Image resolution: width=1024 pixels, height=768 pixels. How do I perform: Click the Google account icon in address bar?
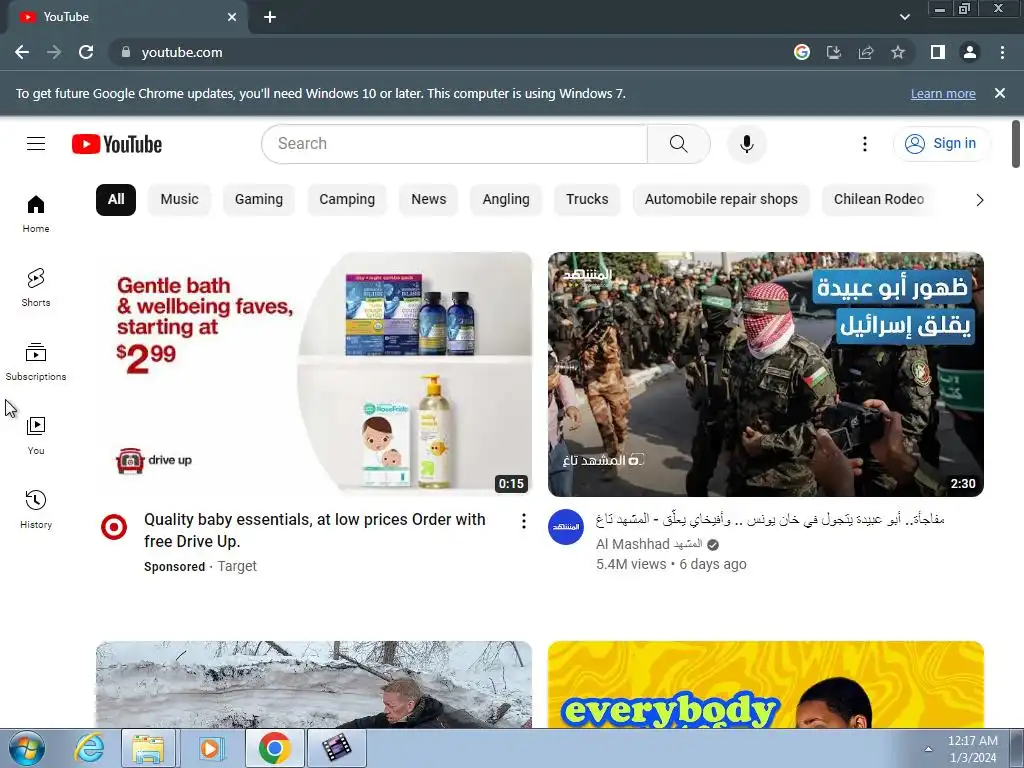coord(802,52)
